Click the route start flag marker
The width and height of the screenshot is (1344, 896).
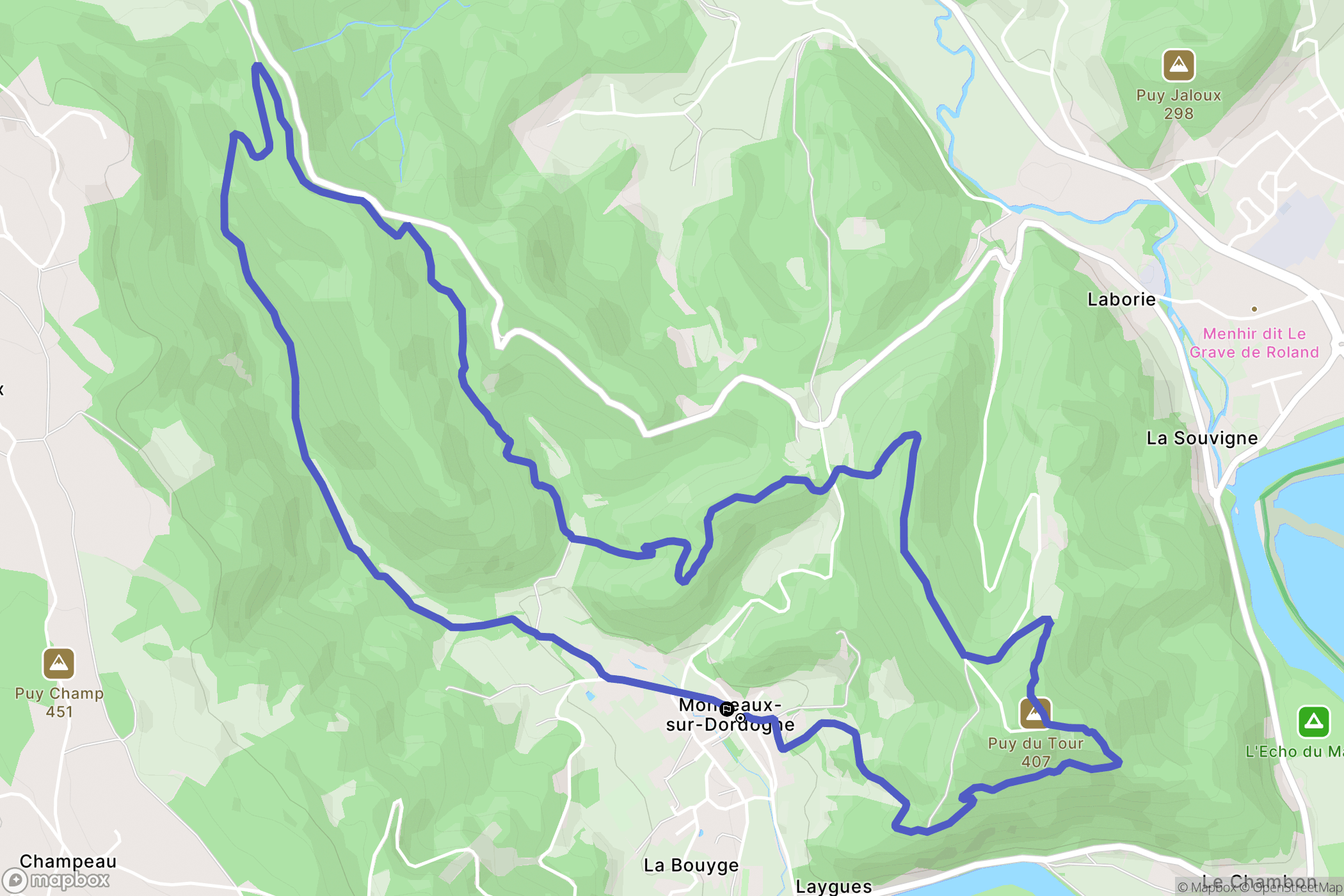coord(726,709)
